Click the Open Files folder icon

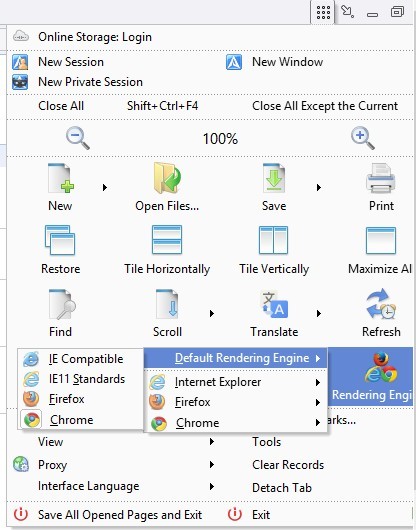click(167, 178)
